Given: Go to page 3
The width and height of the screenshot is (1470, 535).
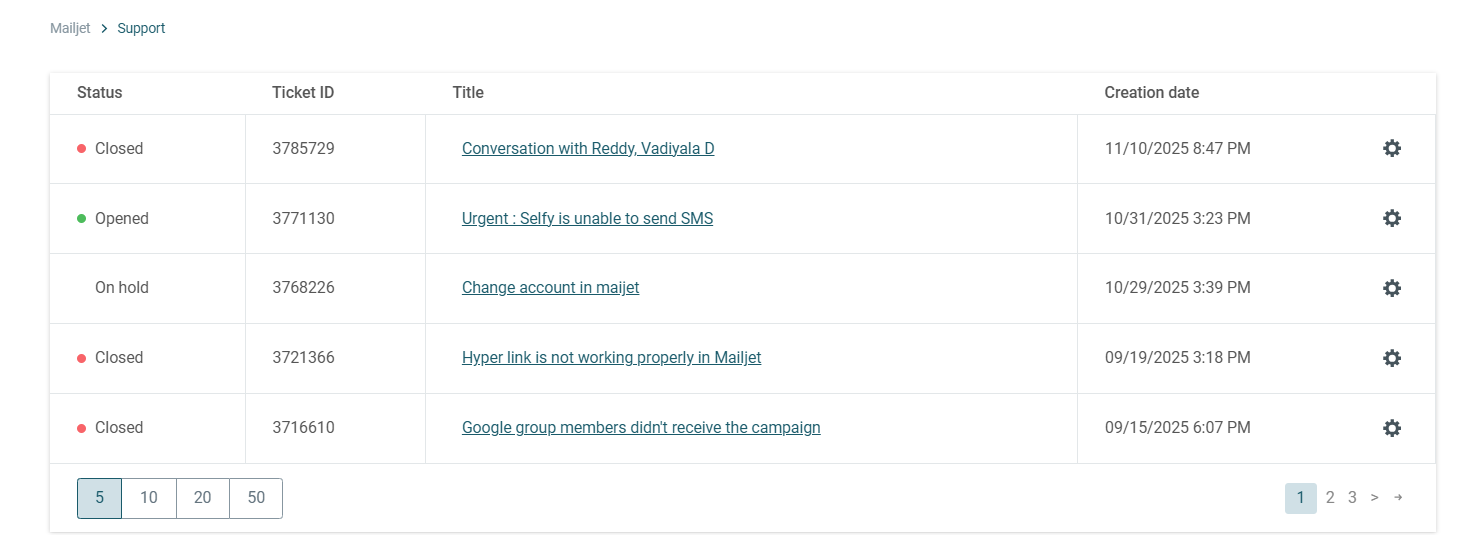Looking at the screenshot, I should [1352, 498].
